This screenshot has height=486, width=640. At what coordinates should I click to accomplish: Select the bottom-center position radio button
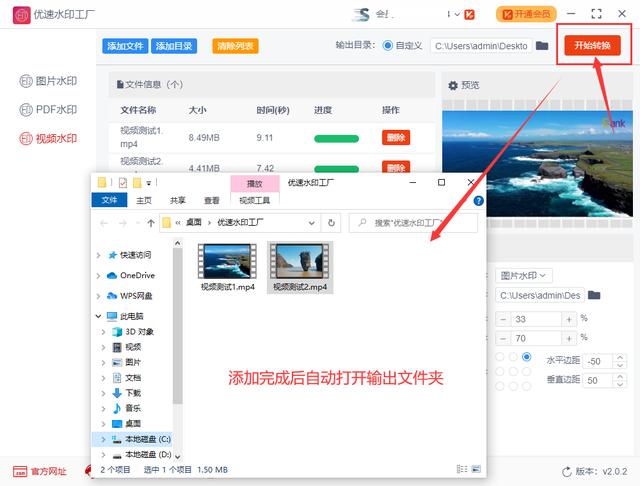tap(513, 386)
